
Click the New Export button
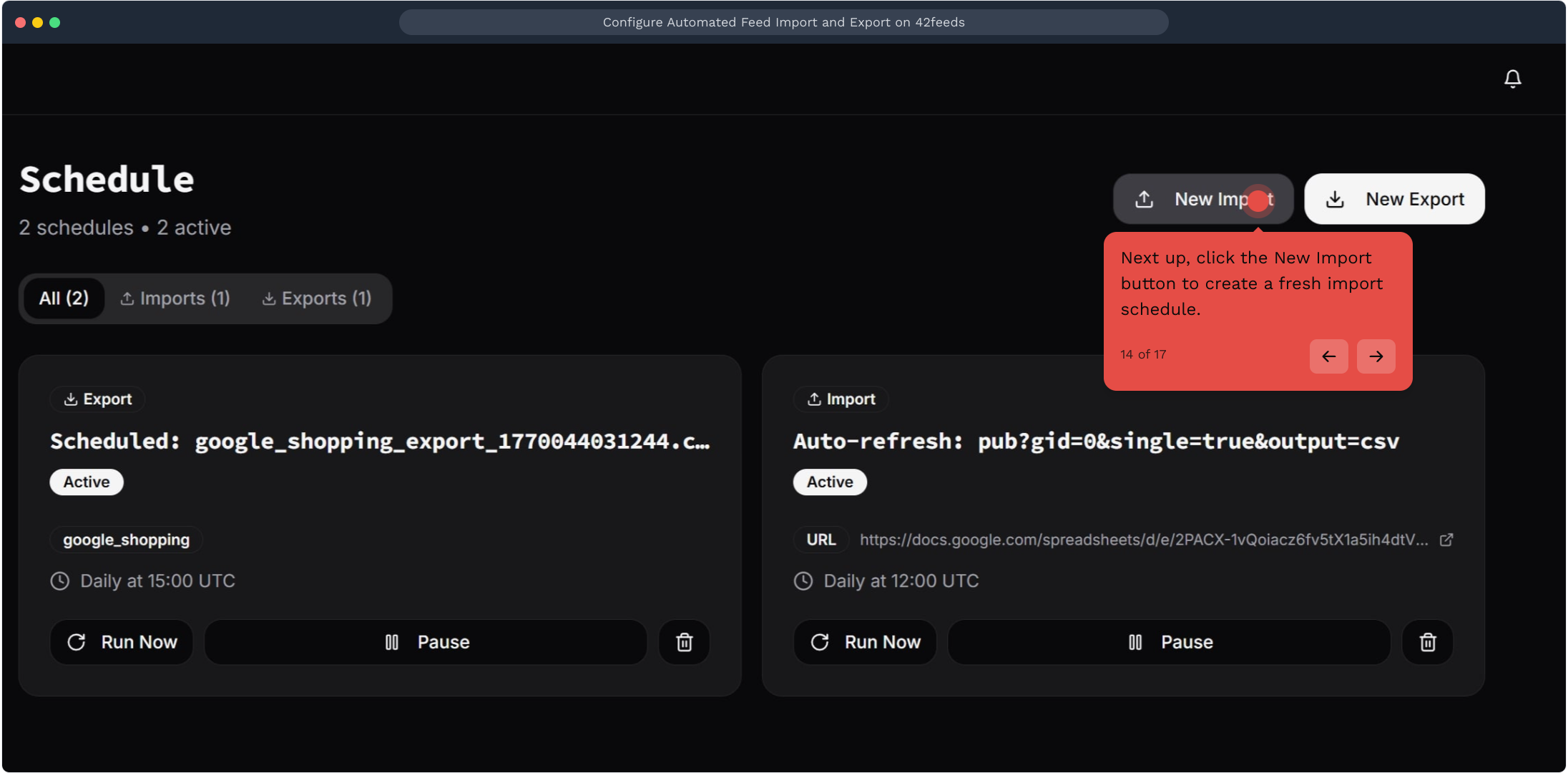pos(1394,199)
